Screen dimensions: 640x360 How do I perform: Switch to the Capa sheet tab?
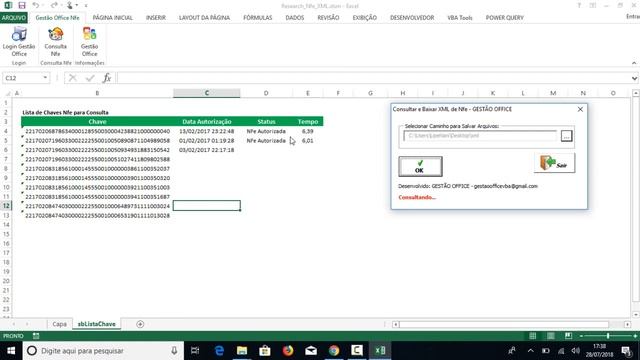[x=60, y=324]
